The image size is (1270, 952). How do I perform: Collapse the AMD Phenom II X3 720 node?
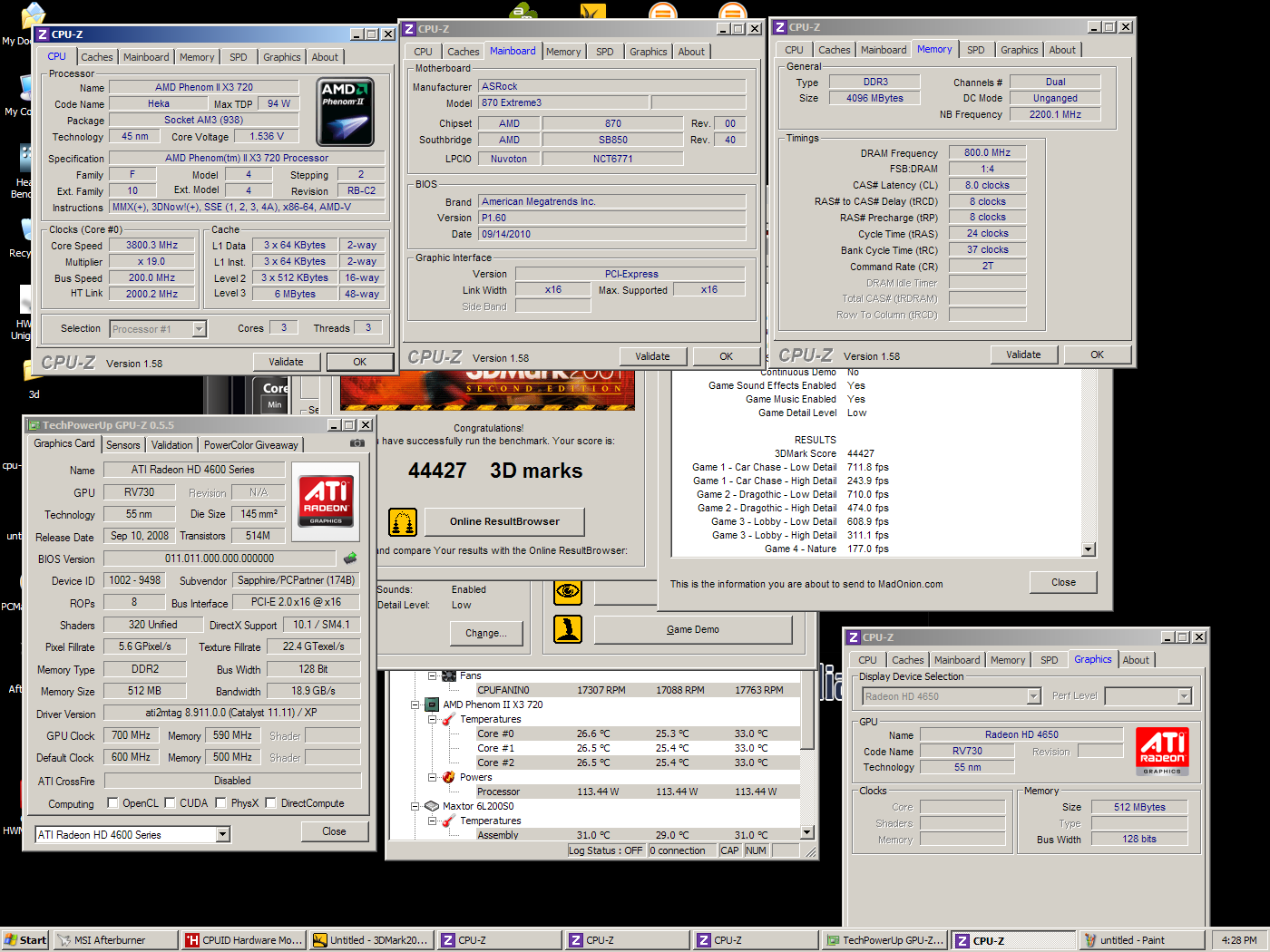click(x=415, y=705)
